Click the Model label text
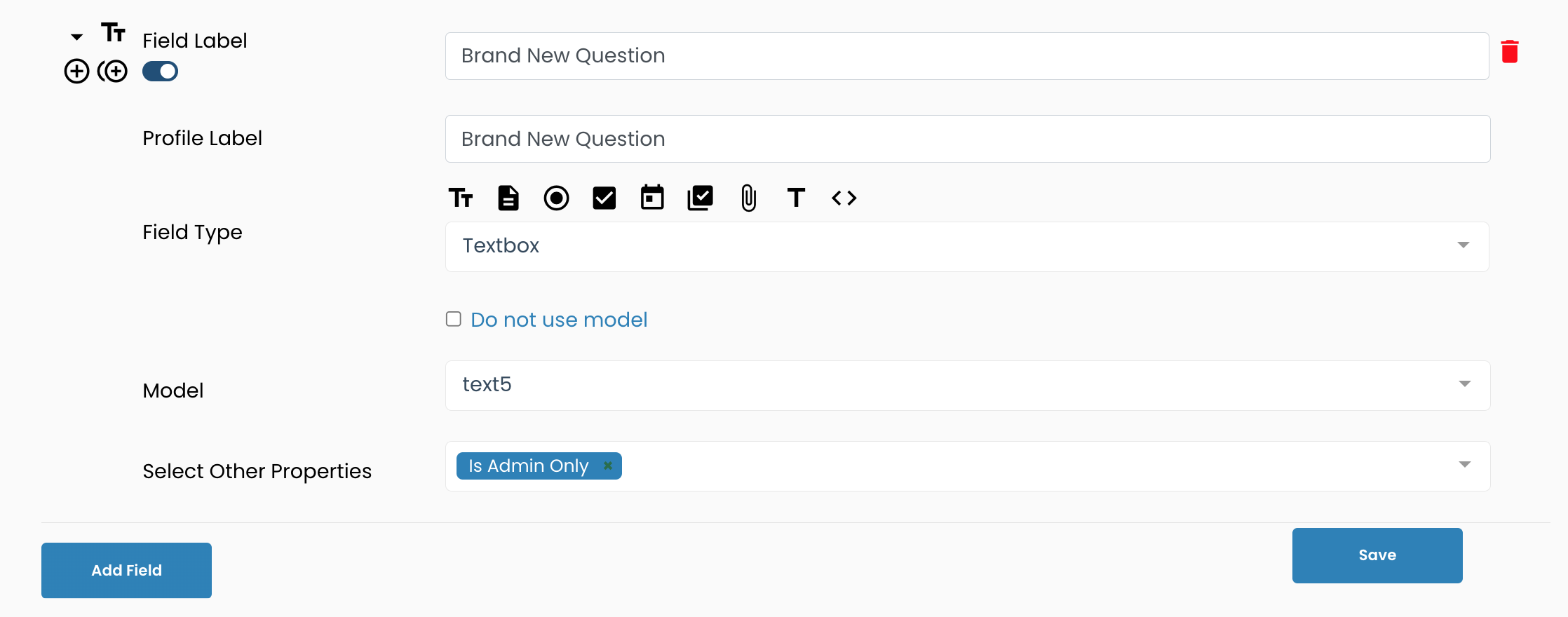The width and height of the screenshot is (1568, 617). (173, 391)
